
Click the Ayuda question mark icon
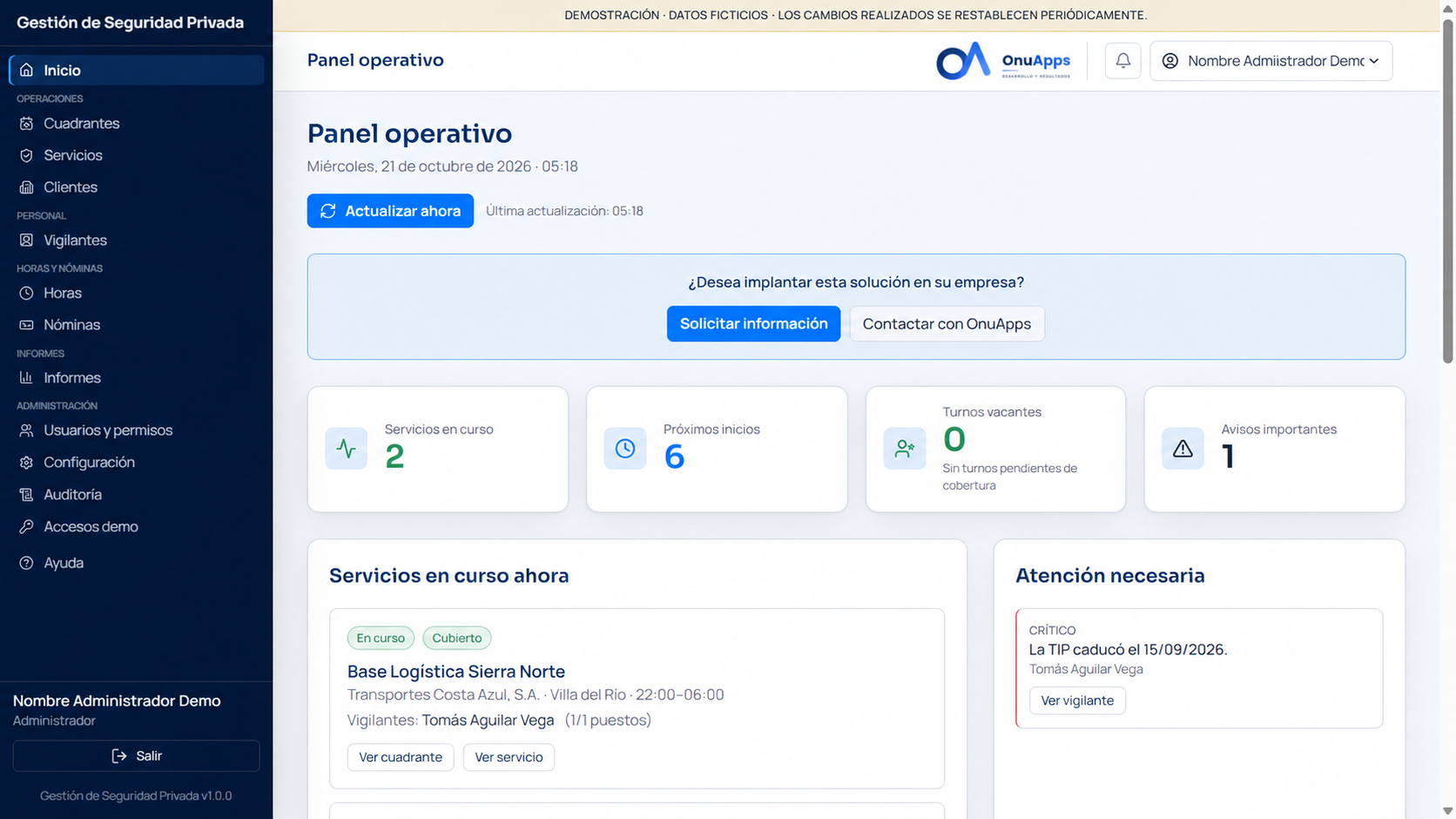27,563
